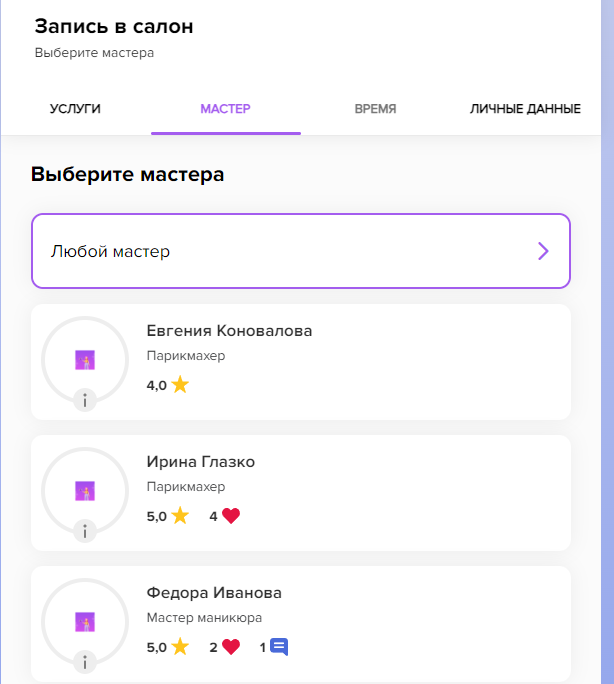This screenshot has height=684, width=614.
Task: Click Ирина Глазко's star rating icon
Action: tap(180, 516)
